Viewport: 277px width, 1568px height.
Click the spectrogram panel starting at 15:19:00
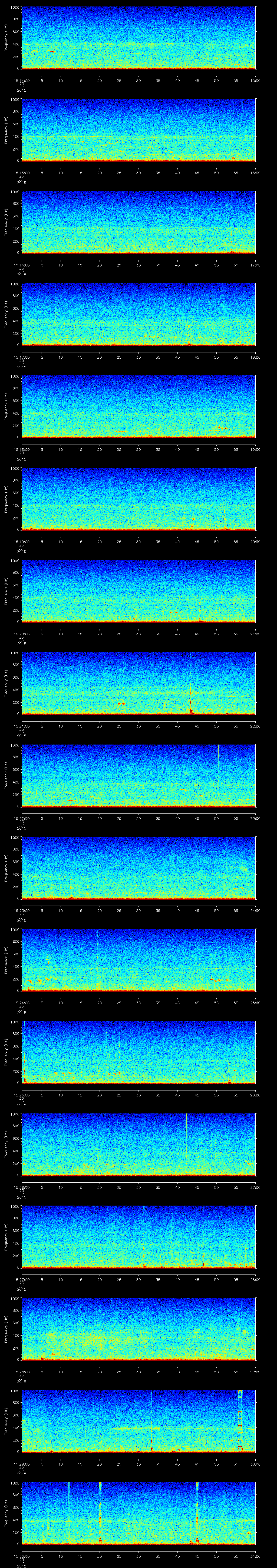pos(139,499)
